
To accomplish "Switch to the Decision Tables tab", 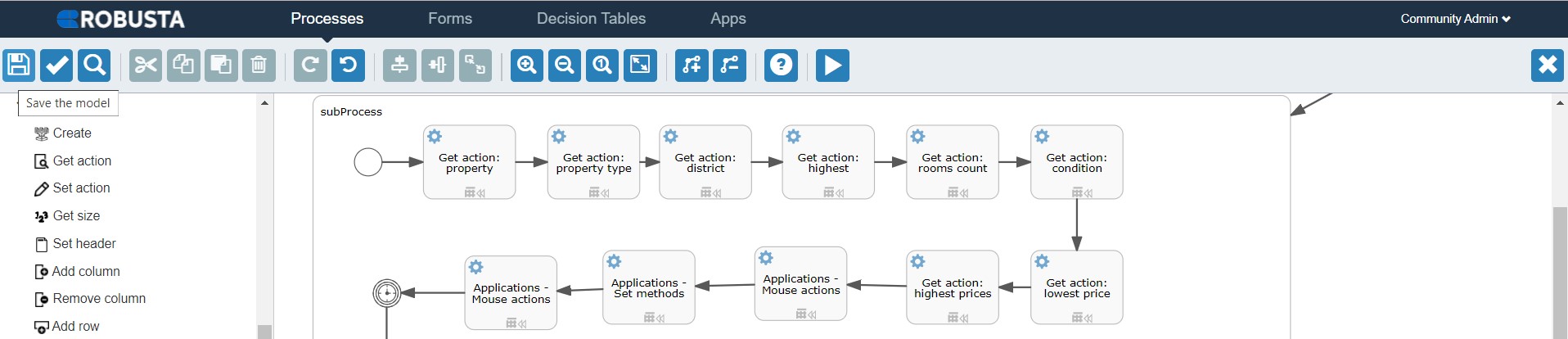I will coord(591,19).
